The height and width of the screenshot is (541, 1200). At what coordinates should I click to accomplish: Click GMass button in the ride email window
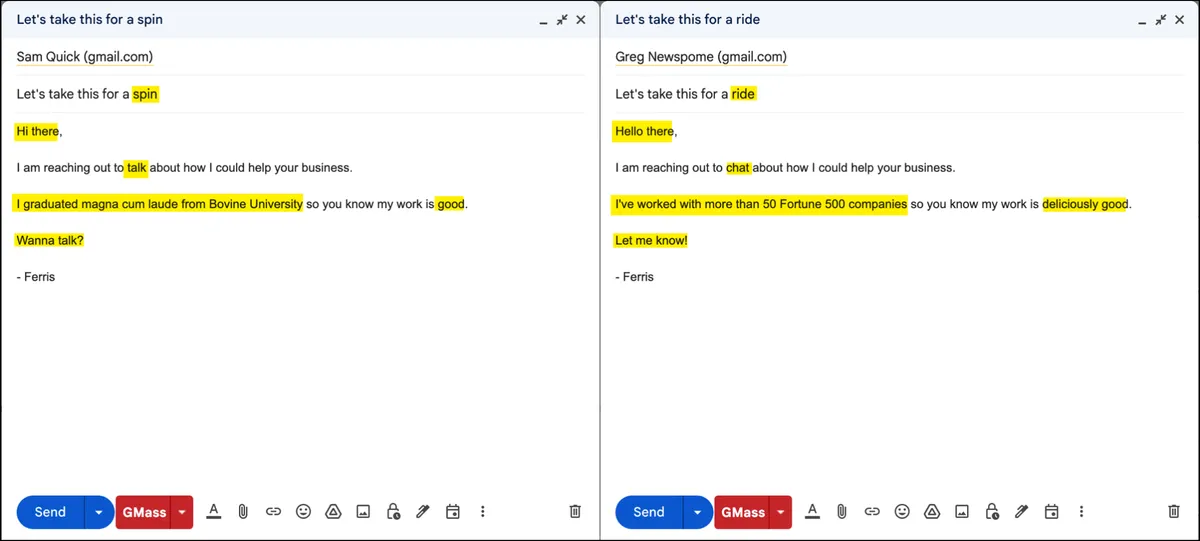(x=742, y=512)
